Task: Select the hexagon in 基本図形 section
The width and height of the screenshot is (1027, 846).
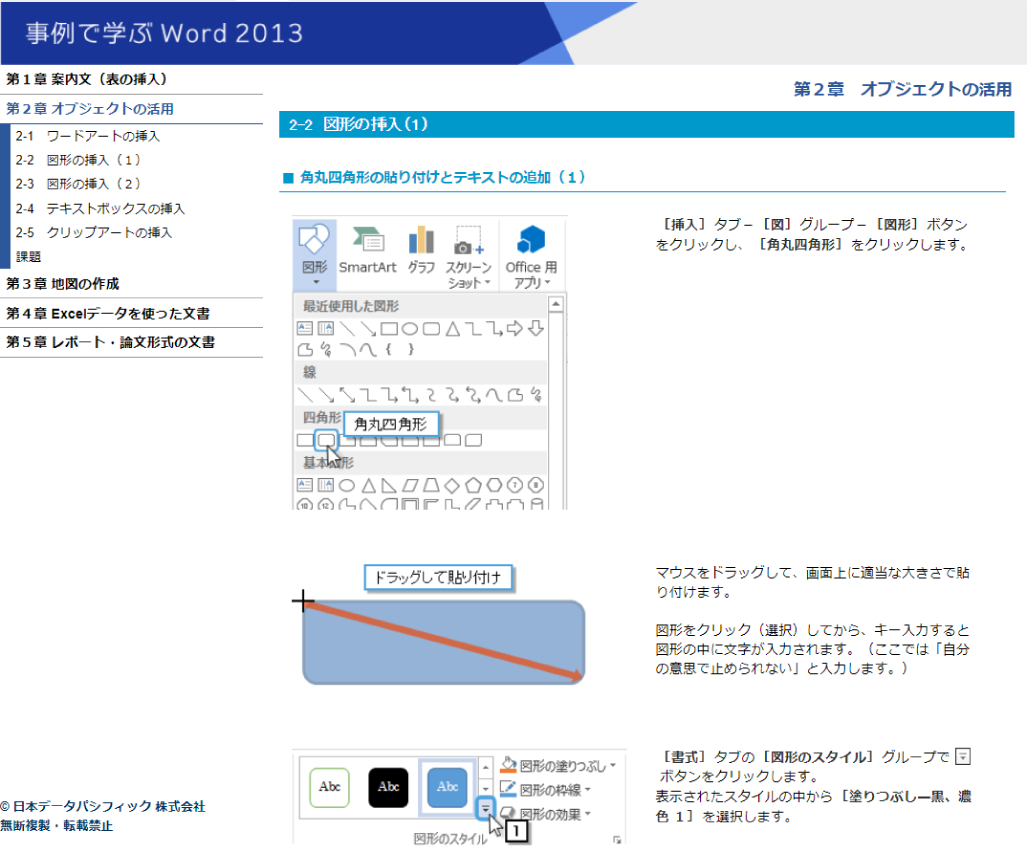Action: [494, 485]
